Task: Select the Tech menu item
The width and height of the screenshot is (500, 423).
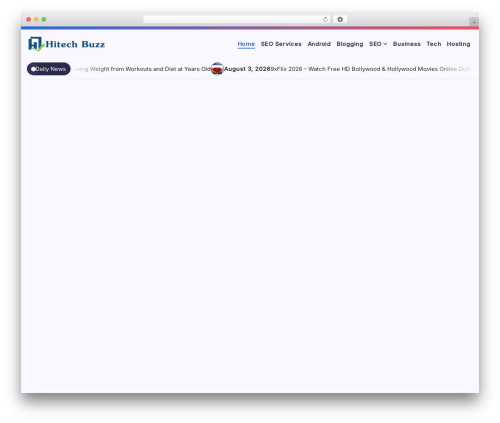Action: point(434,44)
